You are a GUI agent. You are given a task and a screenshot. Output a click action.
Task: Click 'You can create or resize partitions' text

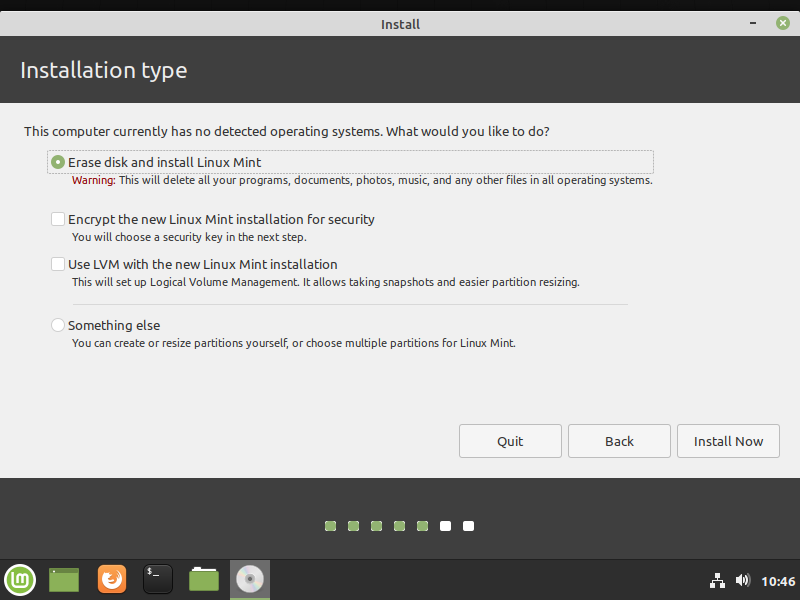(x=294, y=343)
